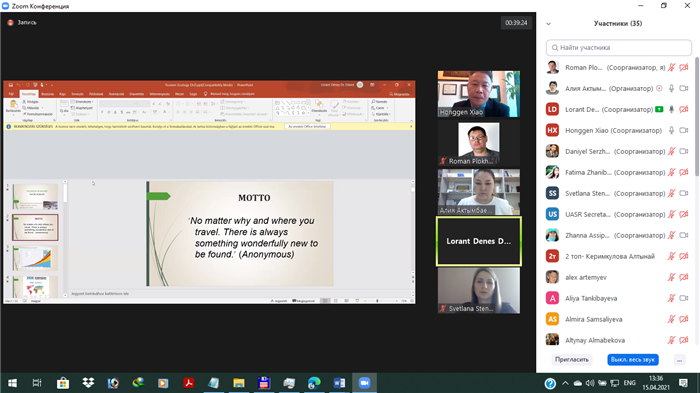Toggle video for Roman Plo... participant
Image resolution: width=700 pixels, height=393 pixels.
coord(683,67)
